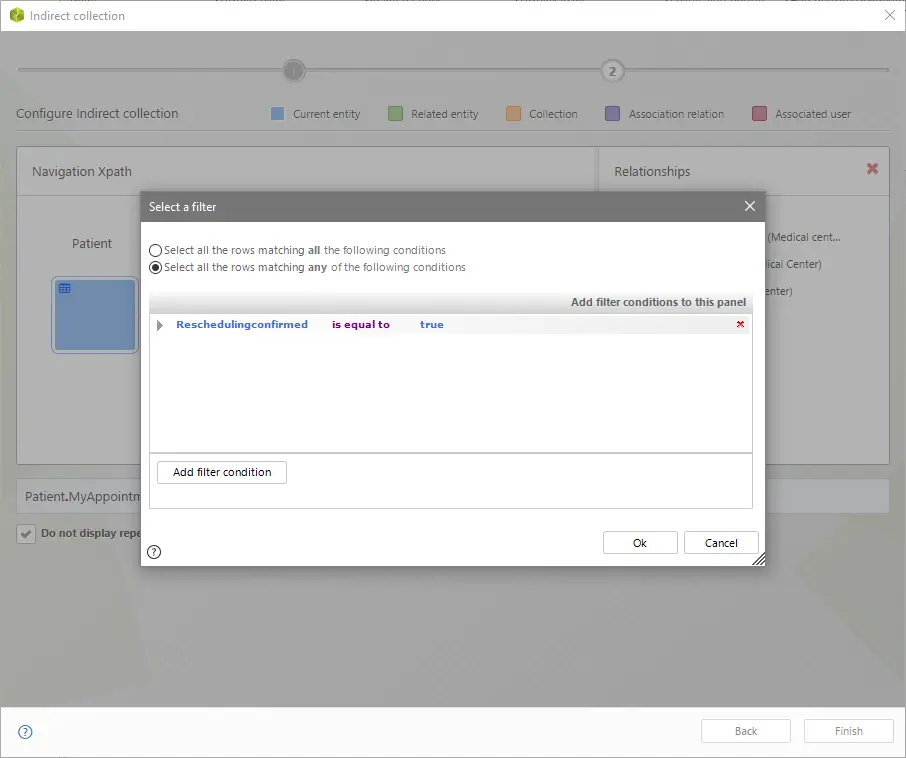Click the Association relation purple swatch
Viewport: 906px width, 758px height.
coord(612,114)
